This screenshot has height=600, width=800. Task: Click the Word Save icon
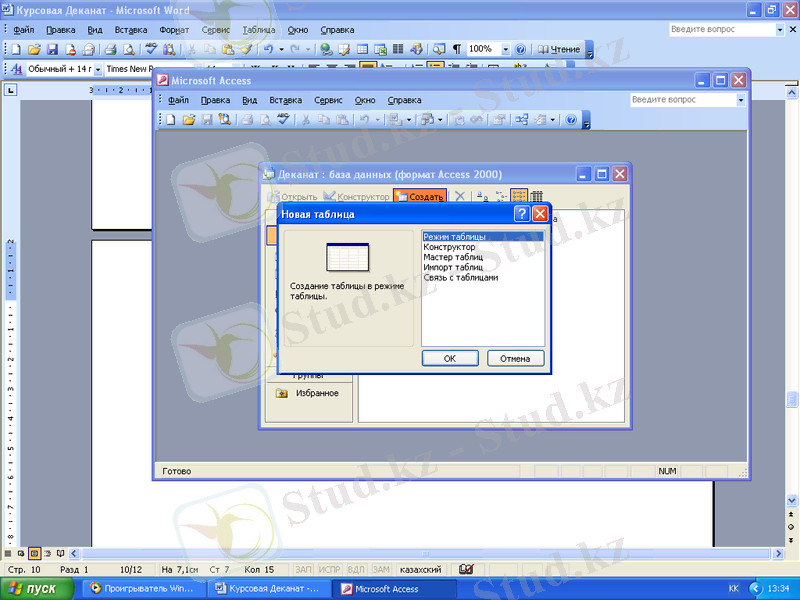[52, 49]
